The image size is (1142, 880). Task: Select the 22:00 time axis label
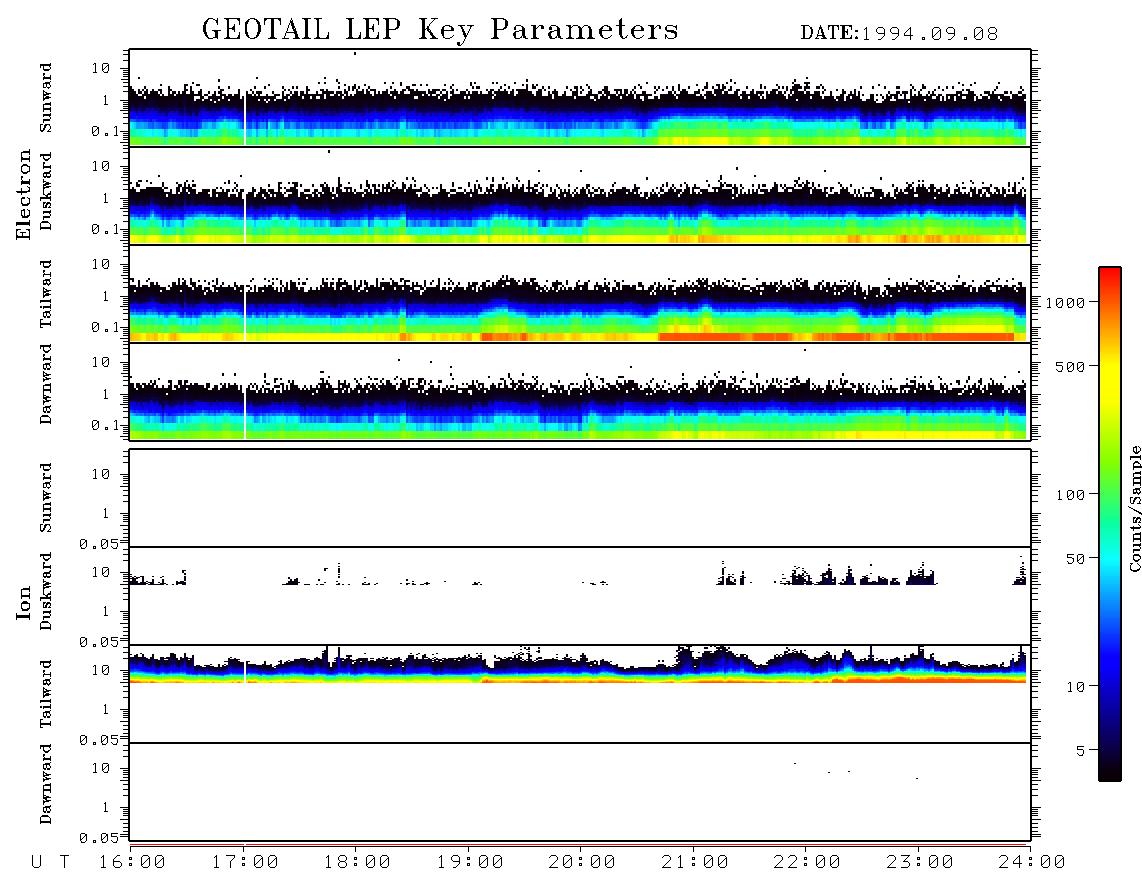click(x=807, y=862)
